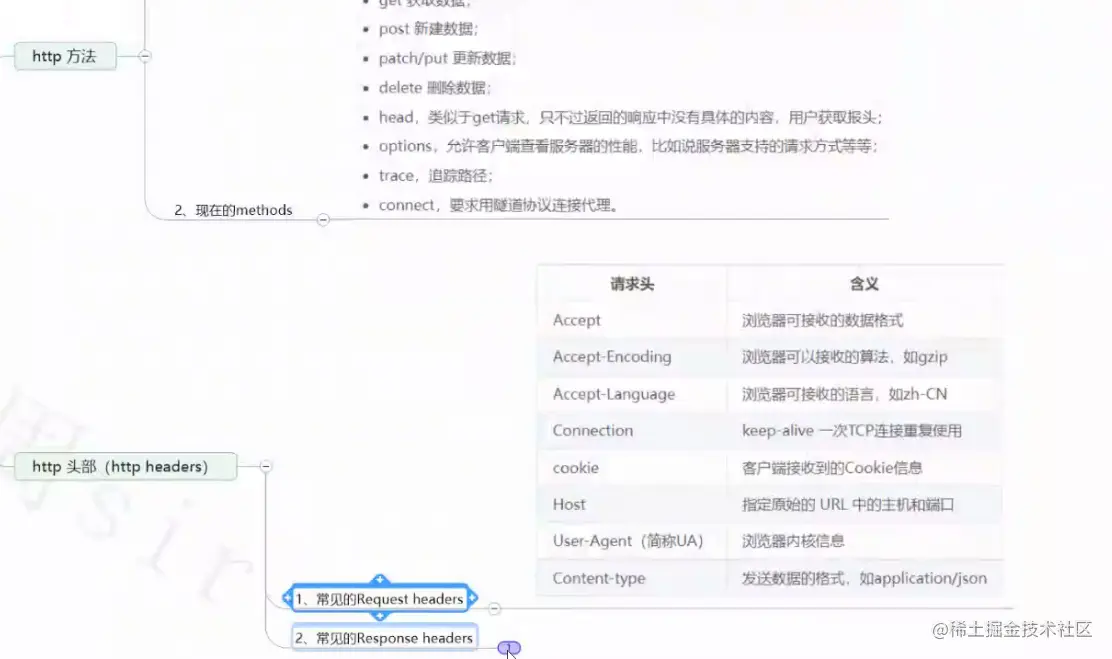Click the User-Agent（简称UA）table cell

click(x=632, y=541)
